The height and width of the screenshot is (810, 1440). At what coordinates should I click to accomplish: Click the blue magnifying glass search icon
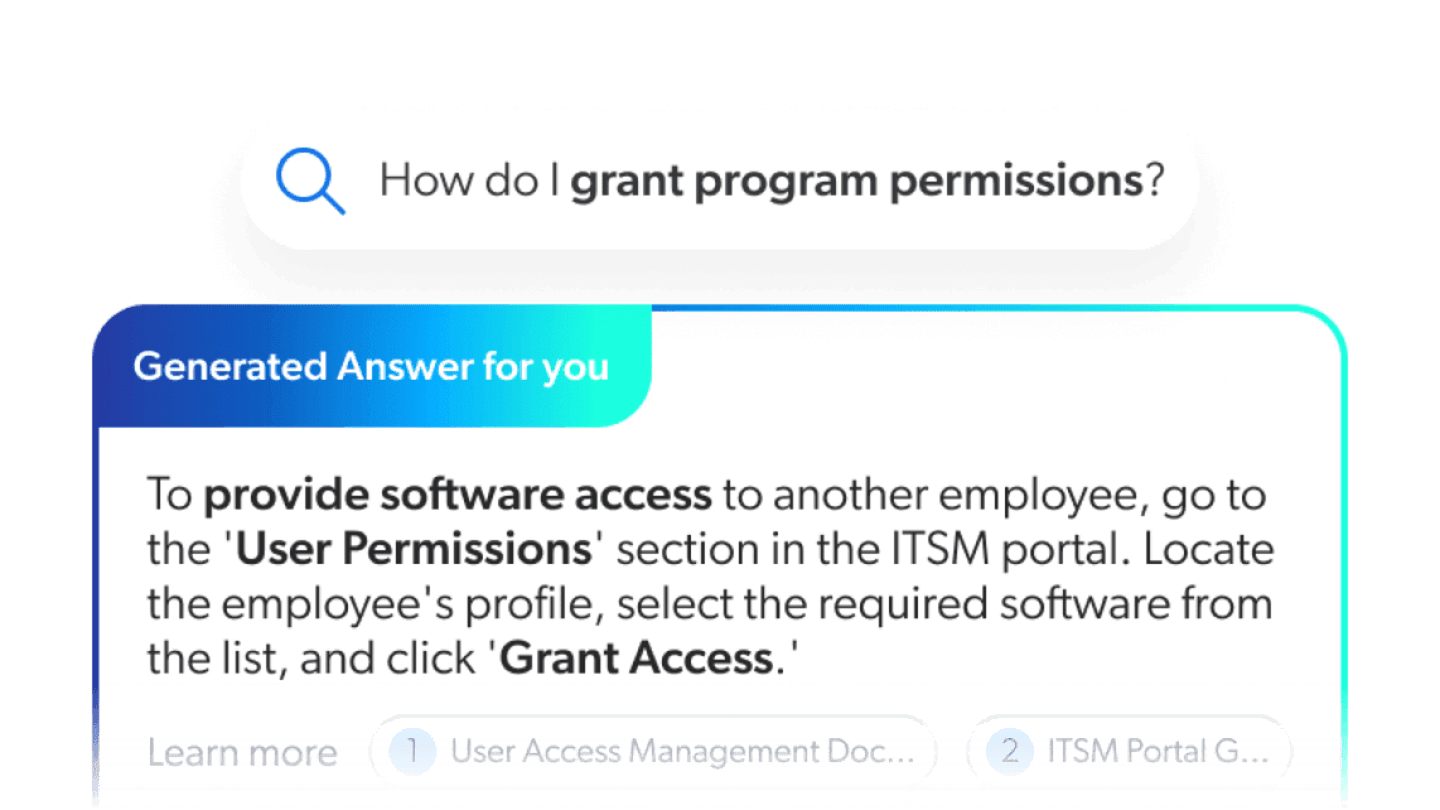coord(310,183)
